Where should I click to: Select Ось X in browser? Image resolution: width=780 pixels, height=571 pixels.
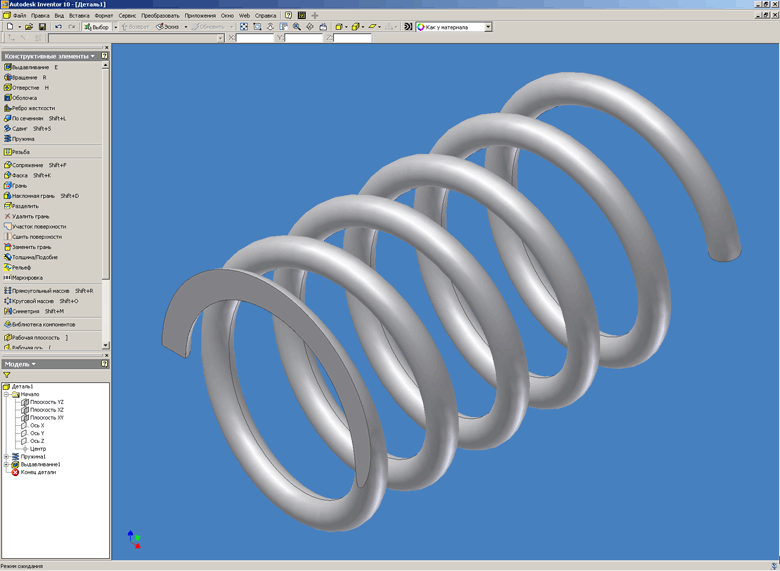(x=33, y=425)
